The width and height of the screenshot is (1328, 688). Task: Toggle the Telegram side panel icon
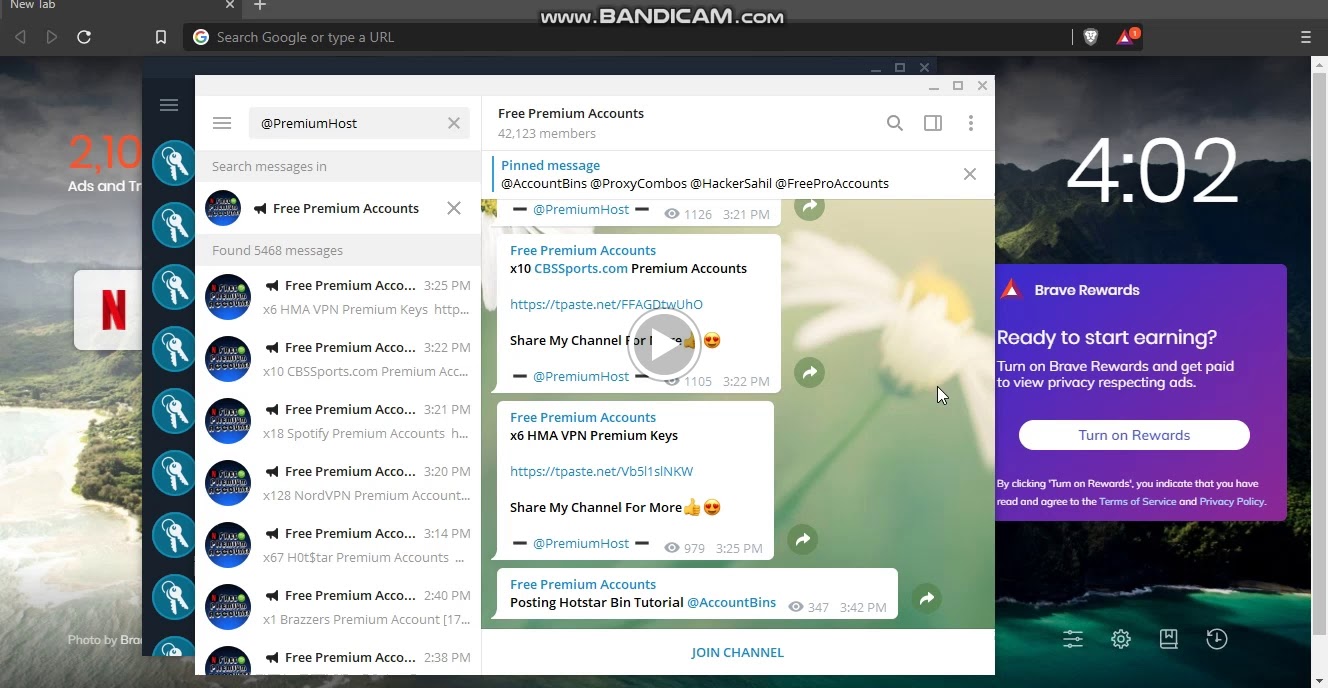click(933, 123)
